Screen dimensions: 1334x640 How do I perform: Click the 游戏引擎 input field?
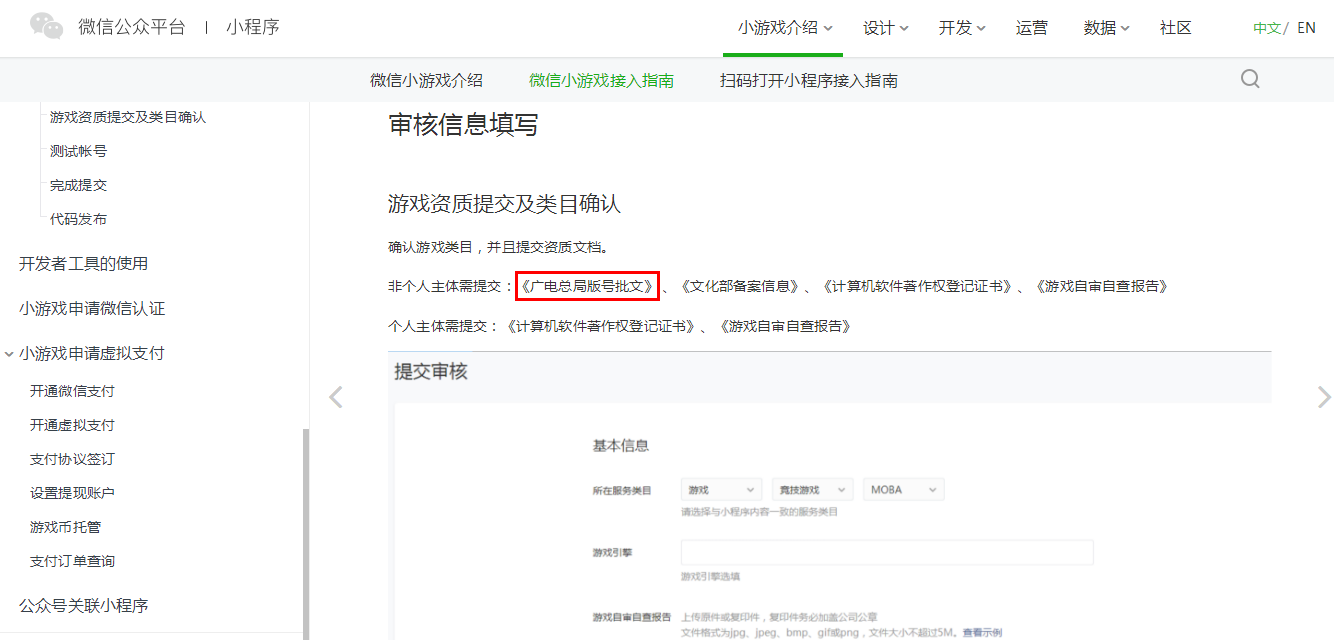887,552
